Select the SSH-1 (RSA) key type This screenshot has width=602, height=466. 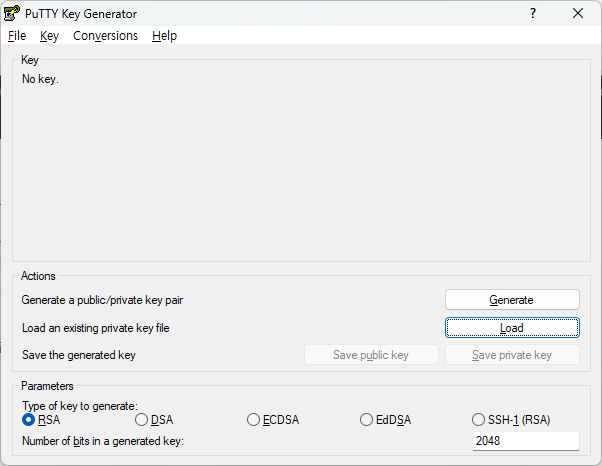[x=511, y=420]
